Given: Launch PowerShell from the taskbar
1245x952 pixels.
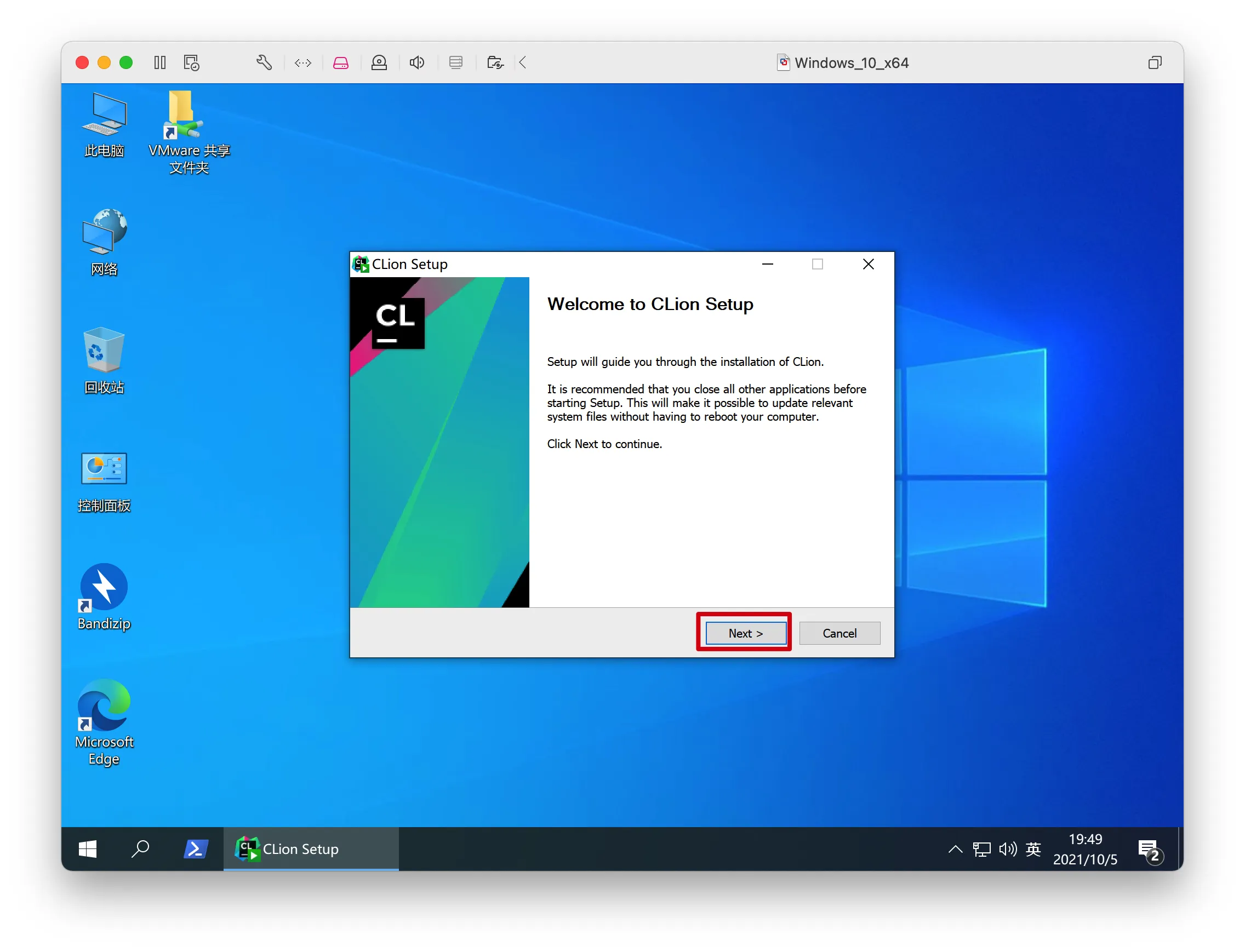Looking at the screenshot, I should pos(196,849).
